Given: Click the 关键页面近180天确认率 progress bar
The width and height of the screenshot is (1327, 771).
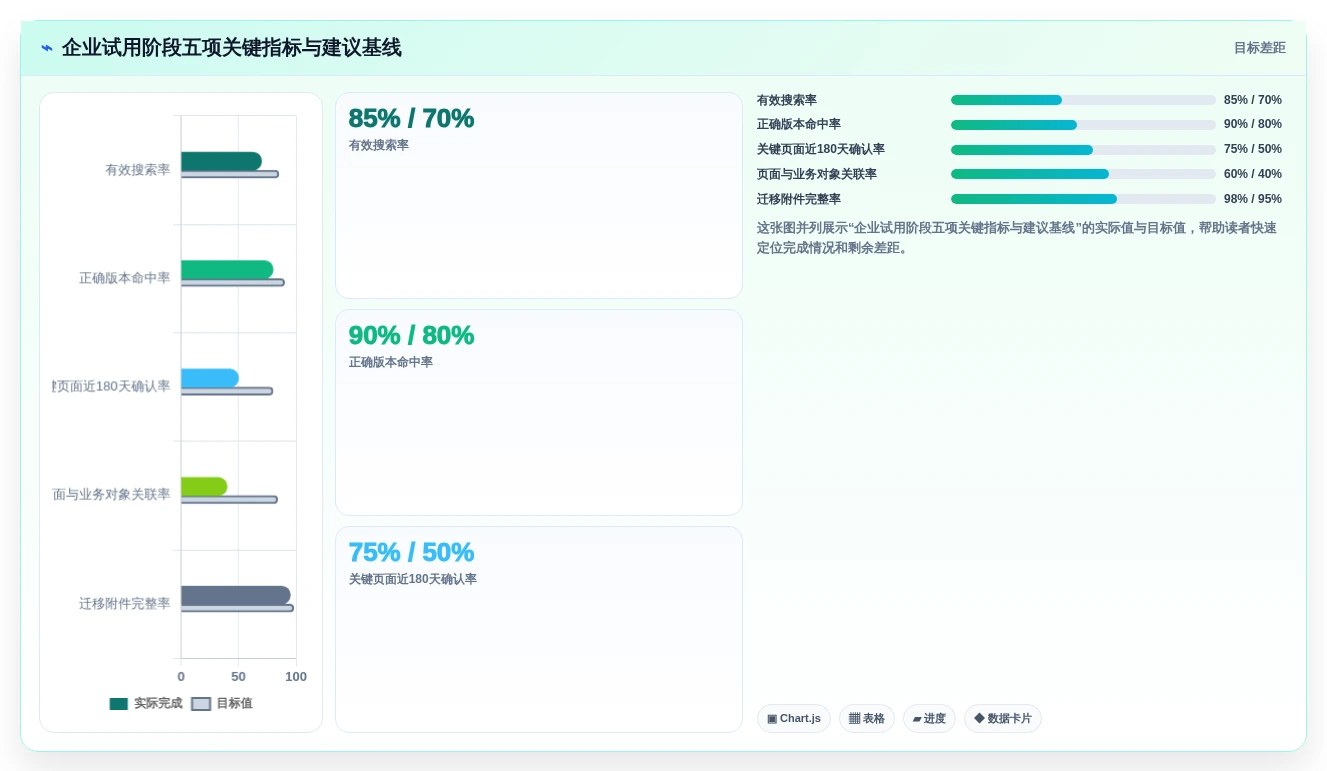Looking at the screenshot, I should coord(1083,150).
